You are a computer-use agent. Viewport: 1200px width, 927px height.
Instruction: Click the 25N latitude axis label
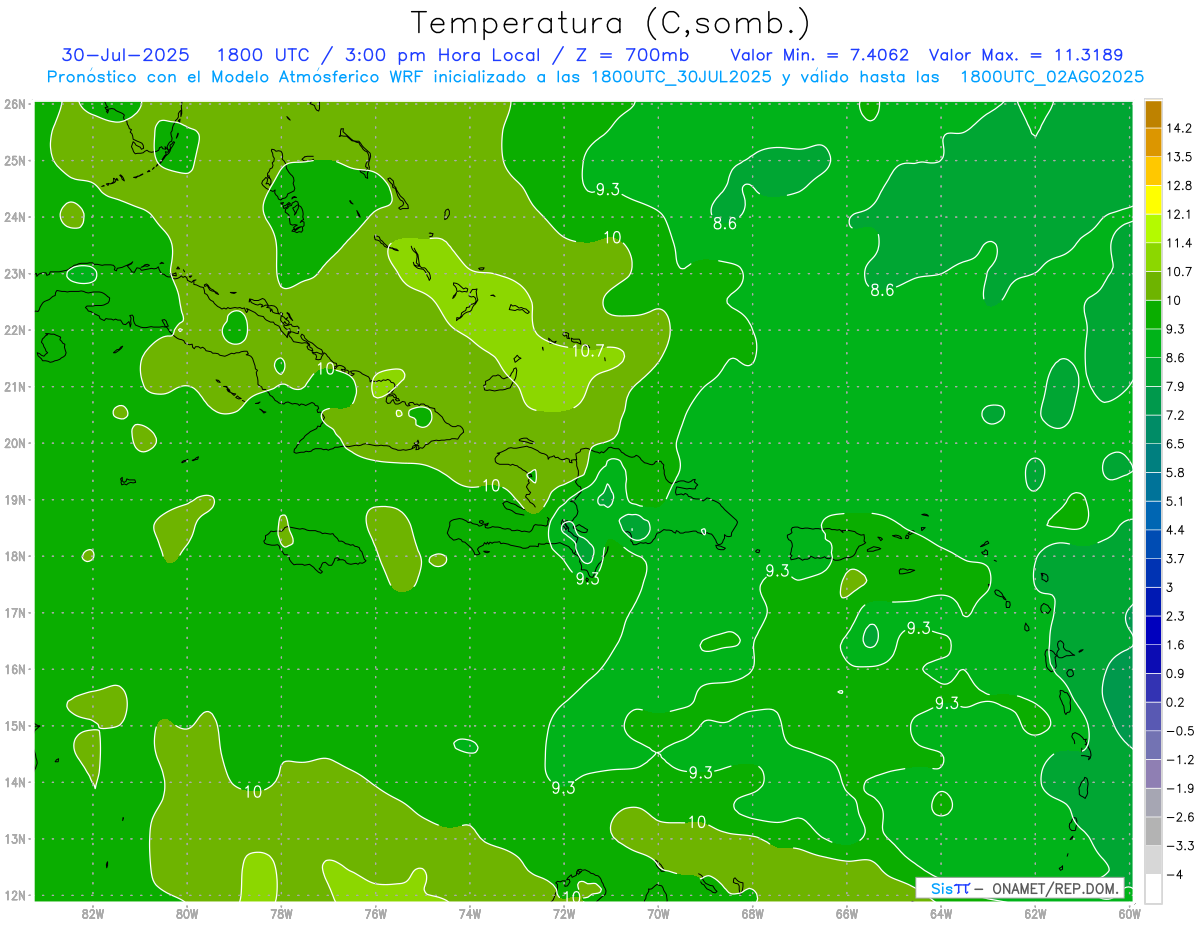click(13, 160)
